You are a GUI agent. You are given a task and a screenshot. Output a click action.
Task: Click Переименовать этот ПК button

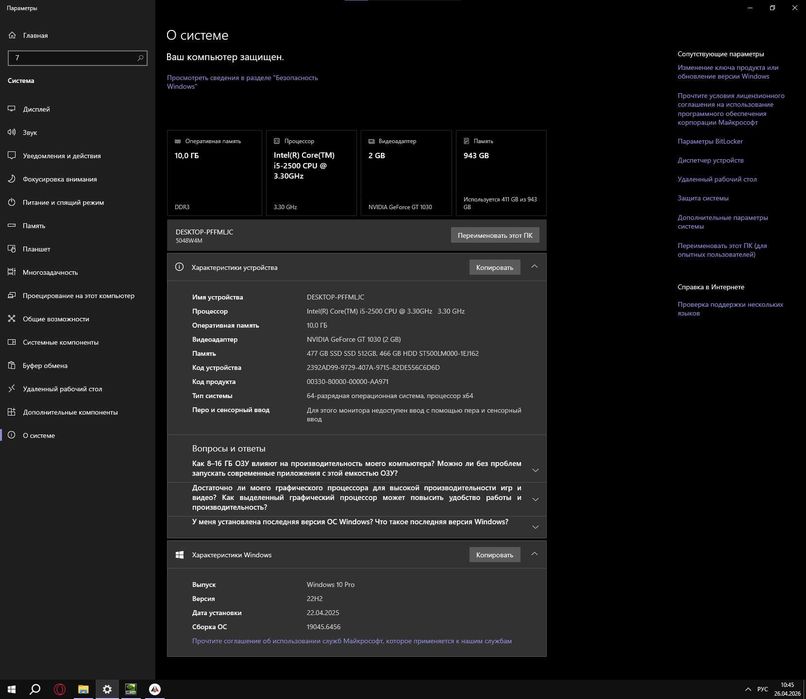[x=495, y=235]
